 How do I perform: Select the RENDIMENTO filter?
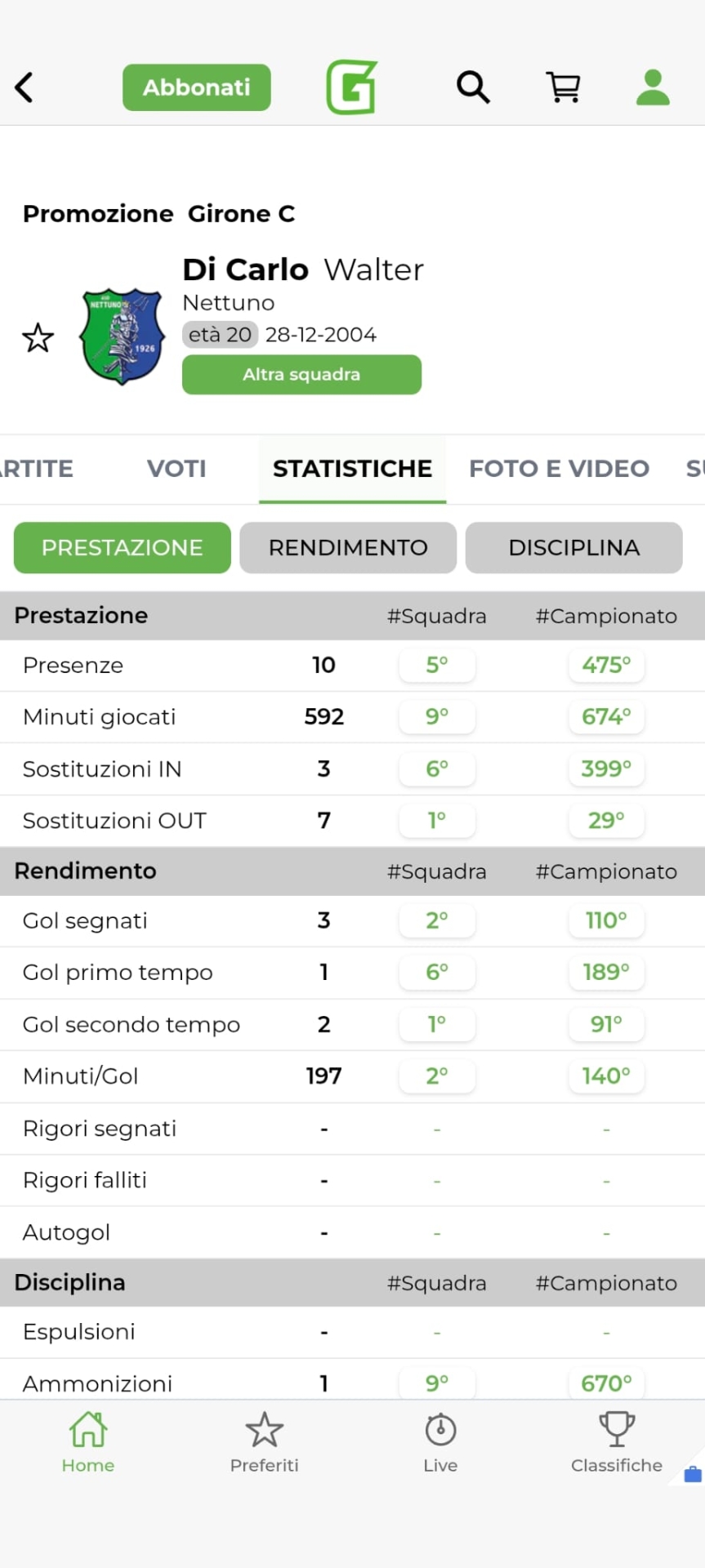348,548
